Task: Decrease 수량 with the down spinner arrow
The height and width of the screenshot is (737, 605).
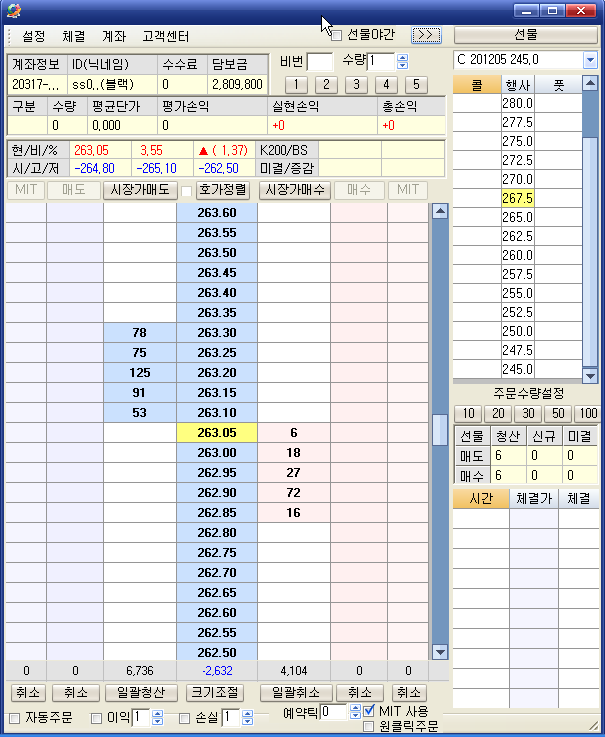Action: (402, 65)
